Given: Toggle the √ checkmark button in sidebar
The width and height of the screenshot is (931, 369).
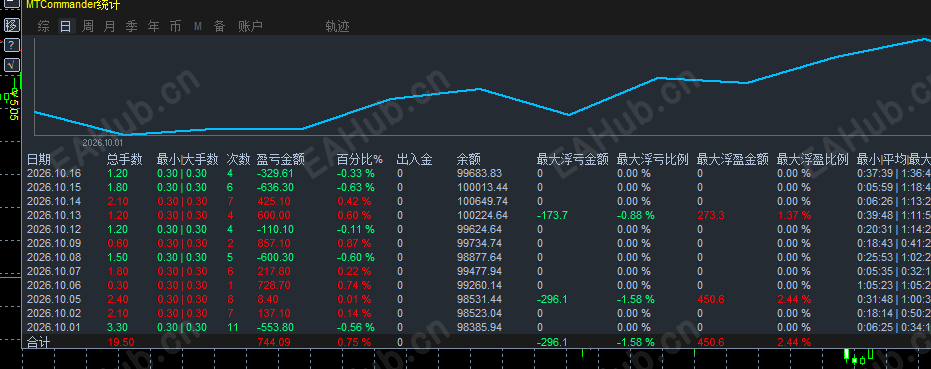Looking at the screenshot, I should tap(11, 65).
